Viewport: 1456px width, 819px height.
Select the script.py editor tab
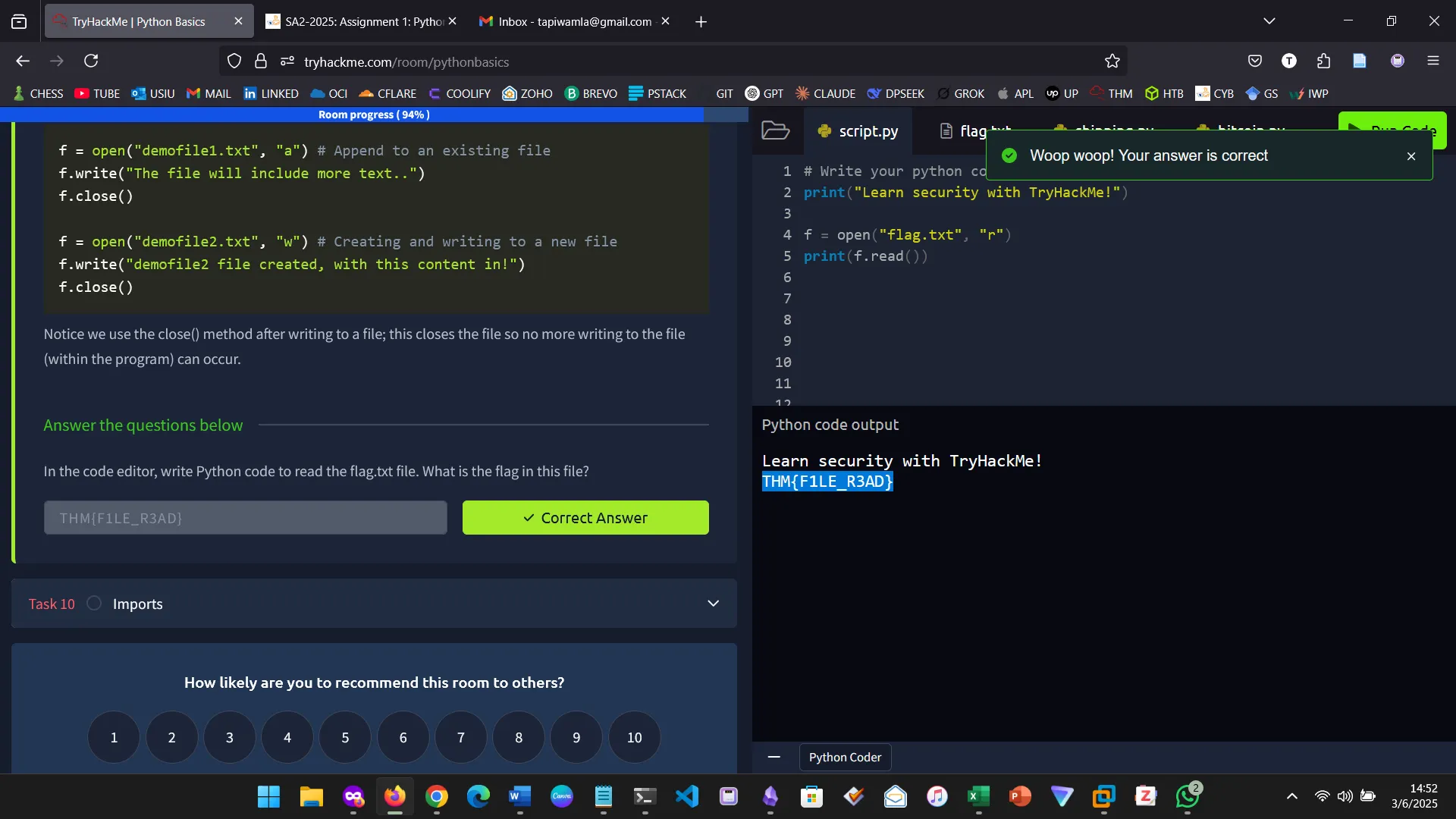tap(858, 131)
